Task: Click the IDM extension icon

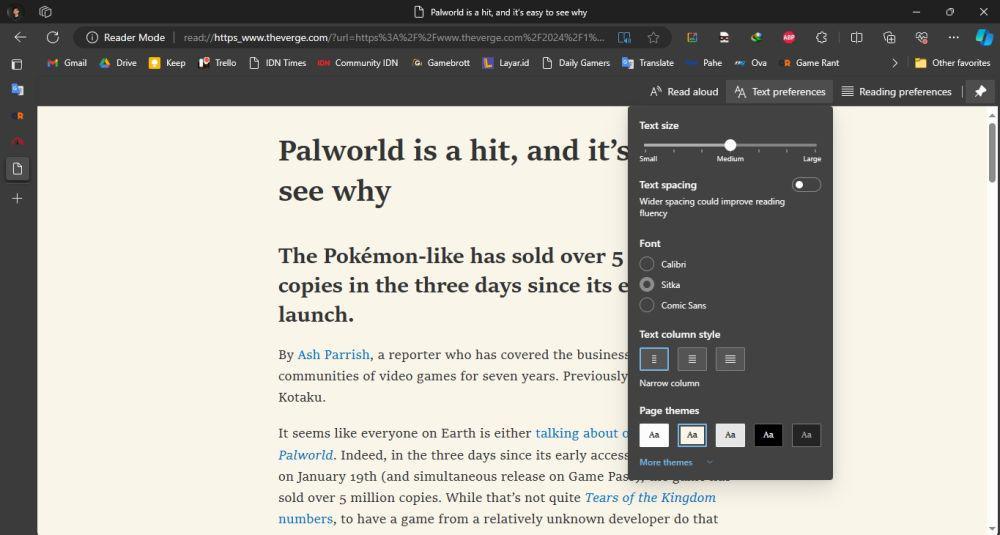Action: 756,38
